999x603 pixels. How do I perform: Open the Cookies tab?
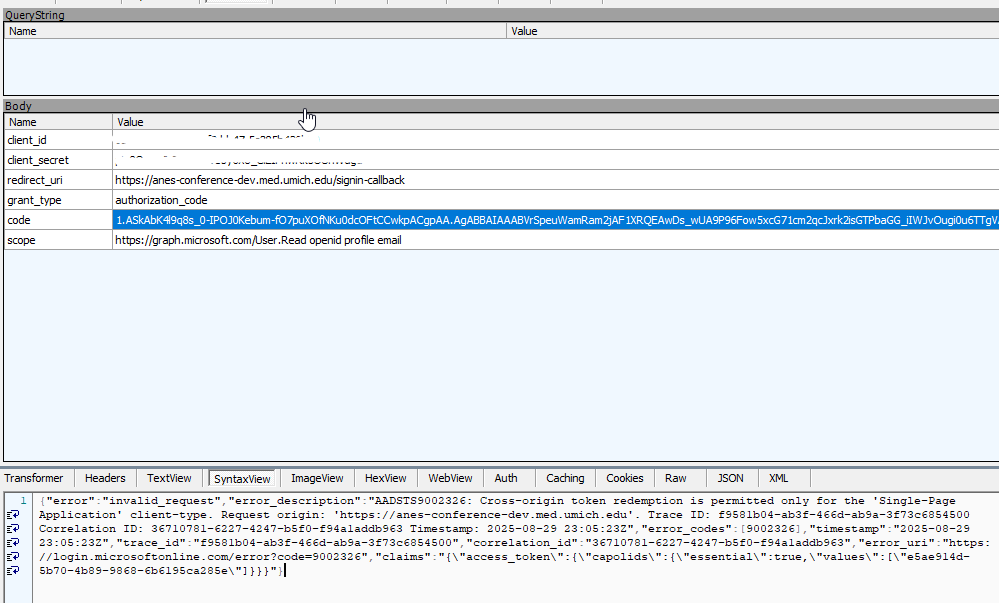pos(625,478)
